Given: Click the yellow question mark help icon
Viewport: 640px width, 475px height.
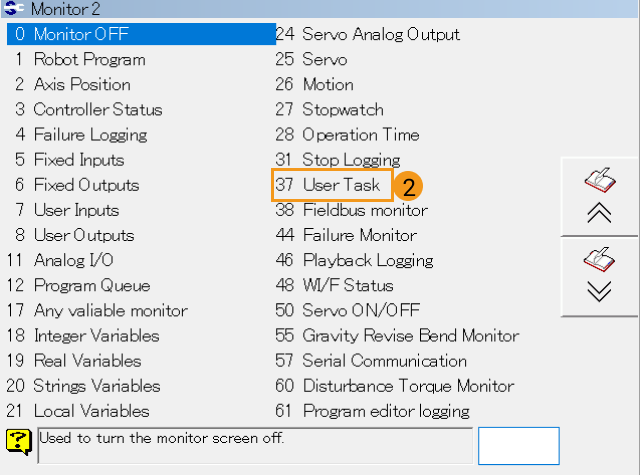Looking at the screenshot, I should [18, 440].
